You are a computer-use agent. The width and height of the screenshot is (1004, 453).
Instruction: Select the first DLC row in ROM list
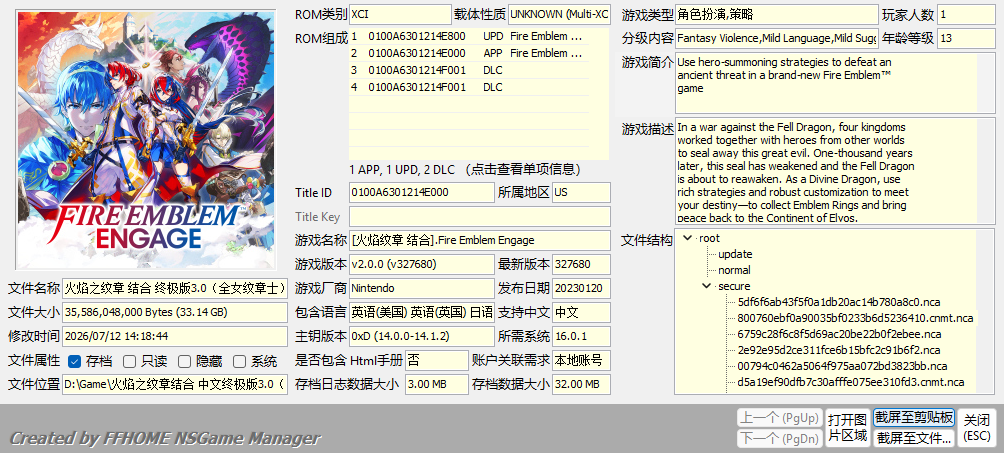point(469,70)
